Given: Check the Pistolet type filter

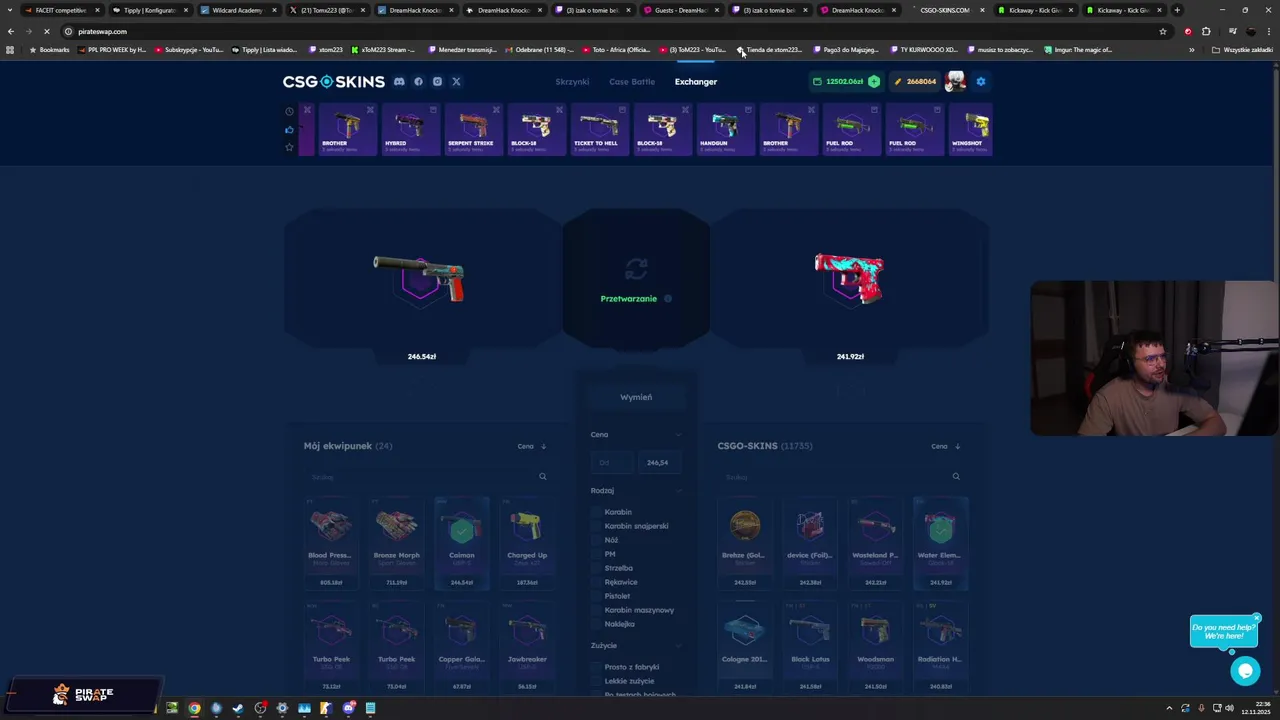Looking at the screenshot, I should coord(597,596).
